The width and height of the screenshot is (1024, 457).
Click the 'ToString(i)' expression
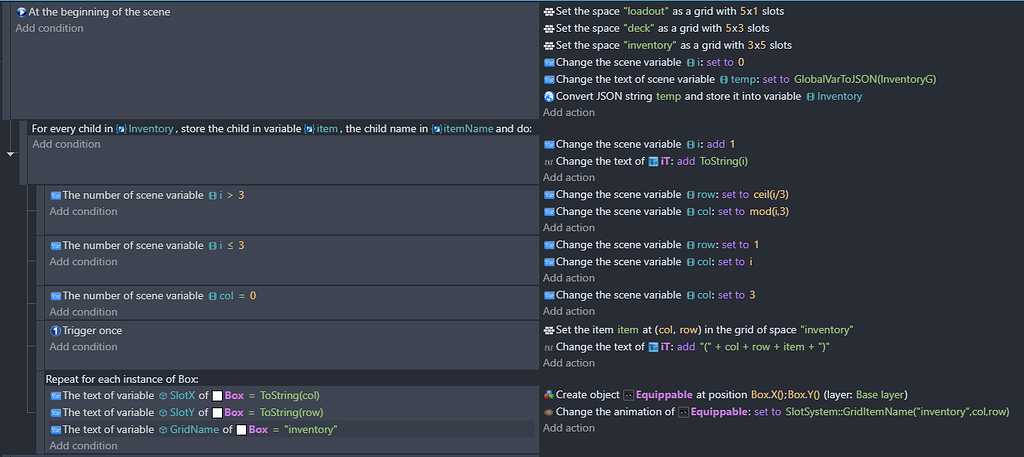pyautogui.click(x=726, y=161)
